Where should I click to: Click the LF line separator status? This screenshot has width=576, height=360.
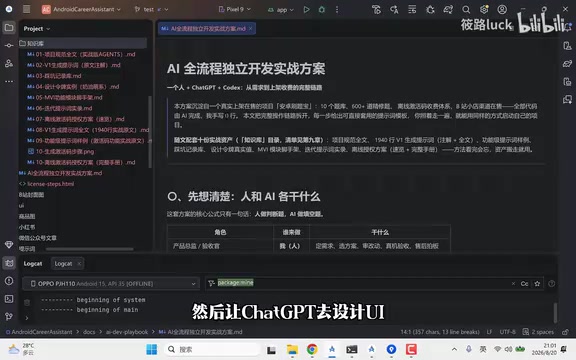pos(489,332)
